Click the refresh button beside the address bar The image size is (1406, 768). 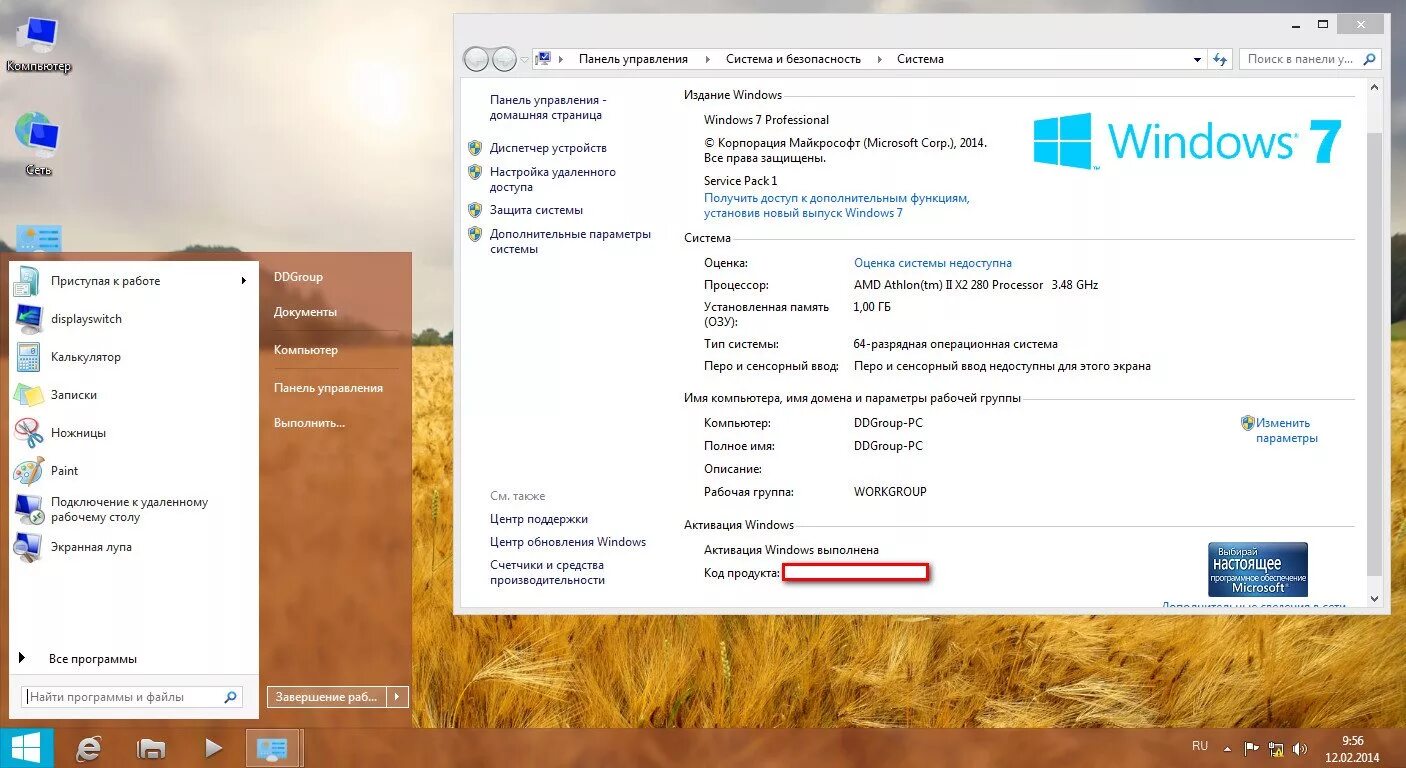tap(1220, 59)
